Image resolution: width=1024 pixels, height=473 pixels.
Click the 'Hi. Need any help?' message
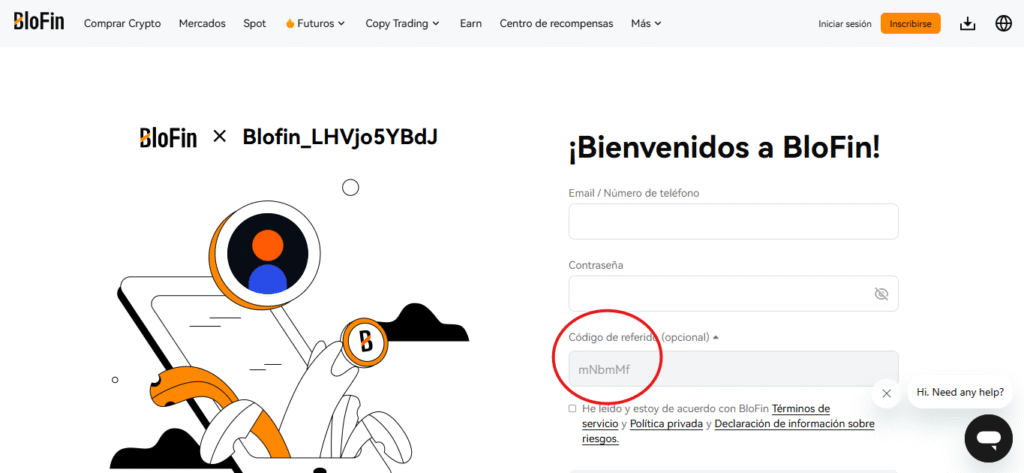click(960, 393)
